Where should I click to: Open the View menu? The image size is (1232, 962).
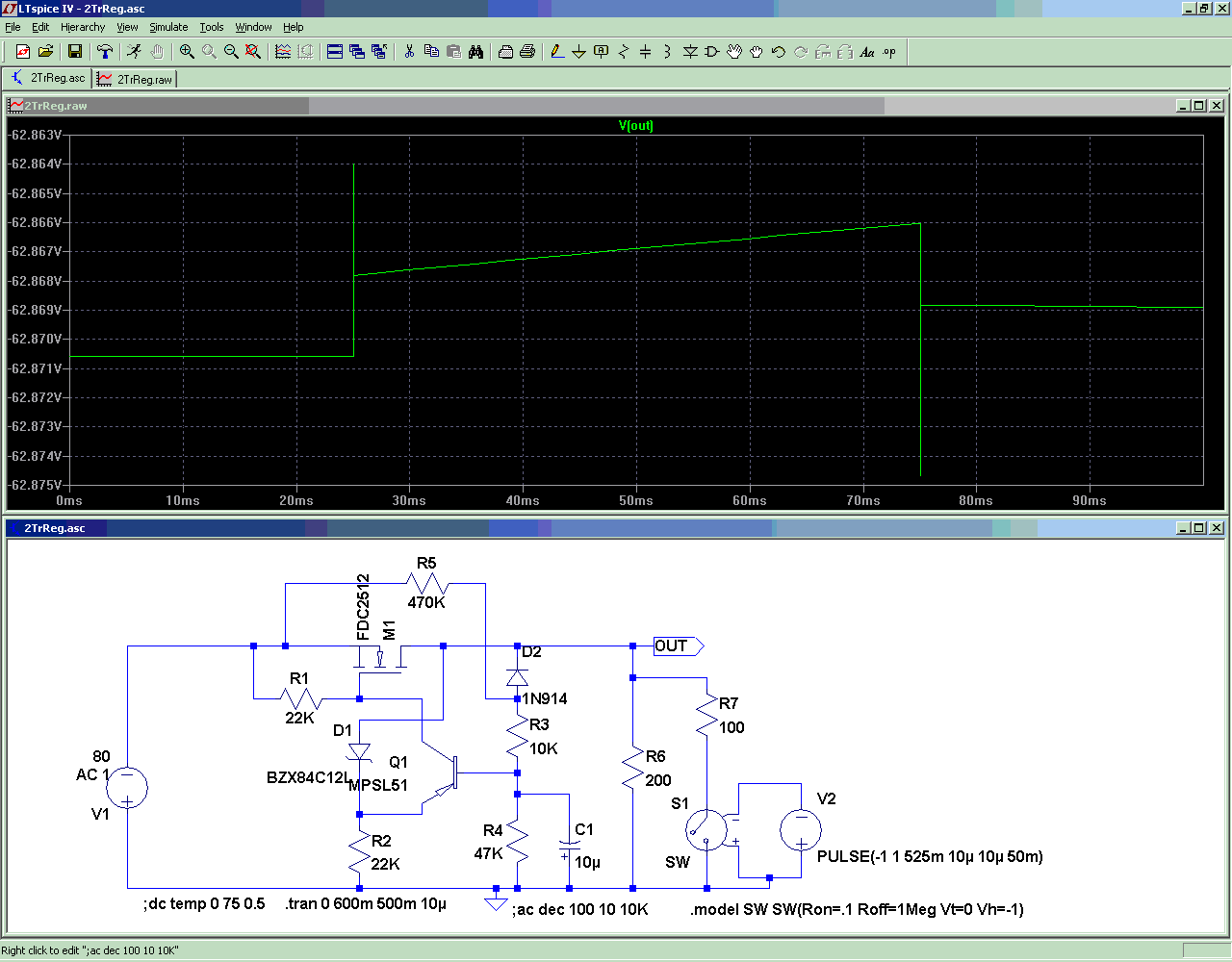pos(127,27)
